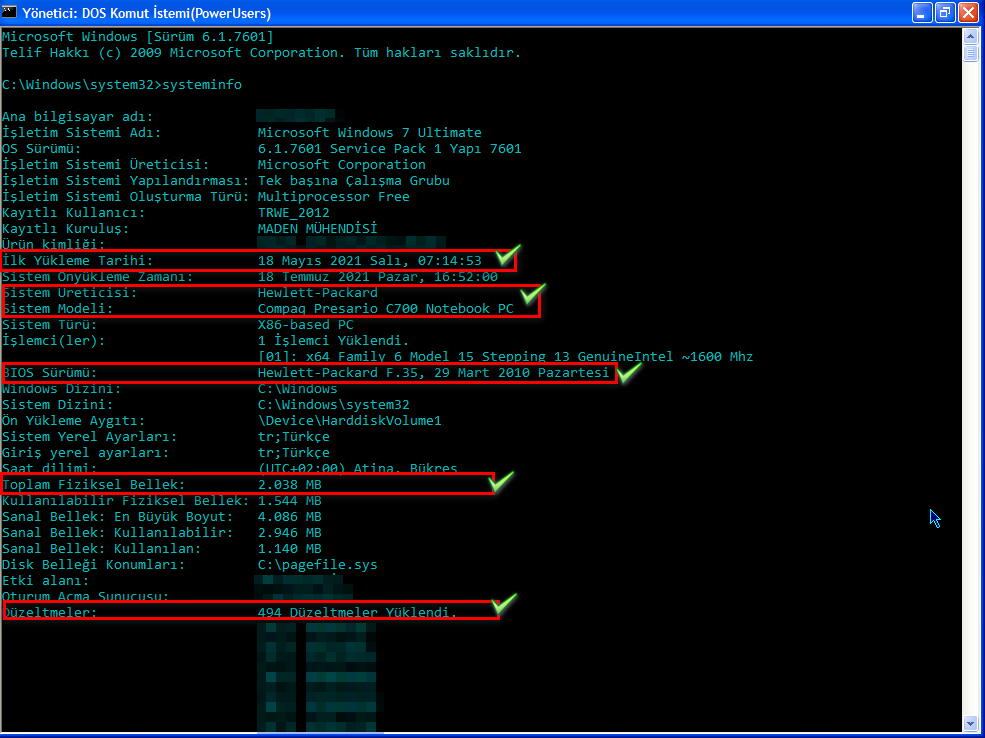
Task: Click the 'Disk Belleği Konumları:' label
Action: coord(94,565)
